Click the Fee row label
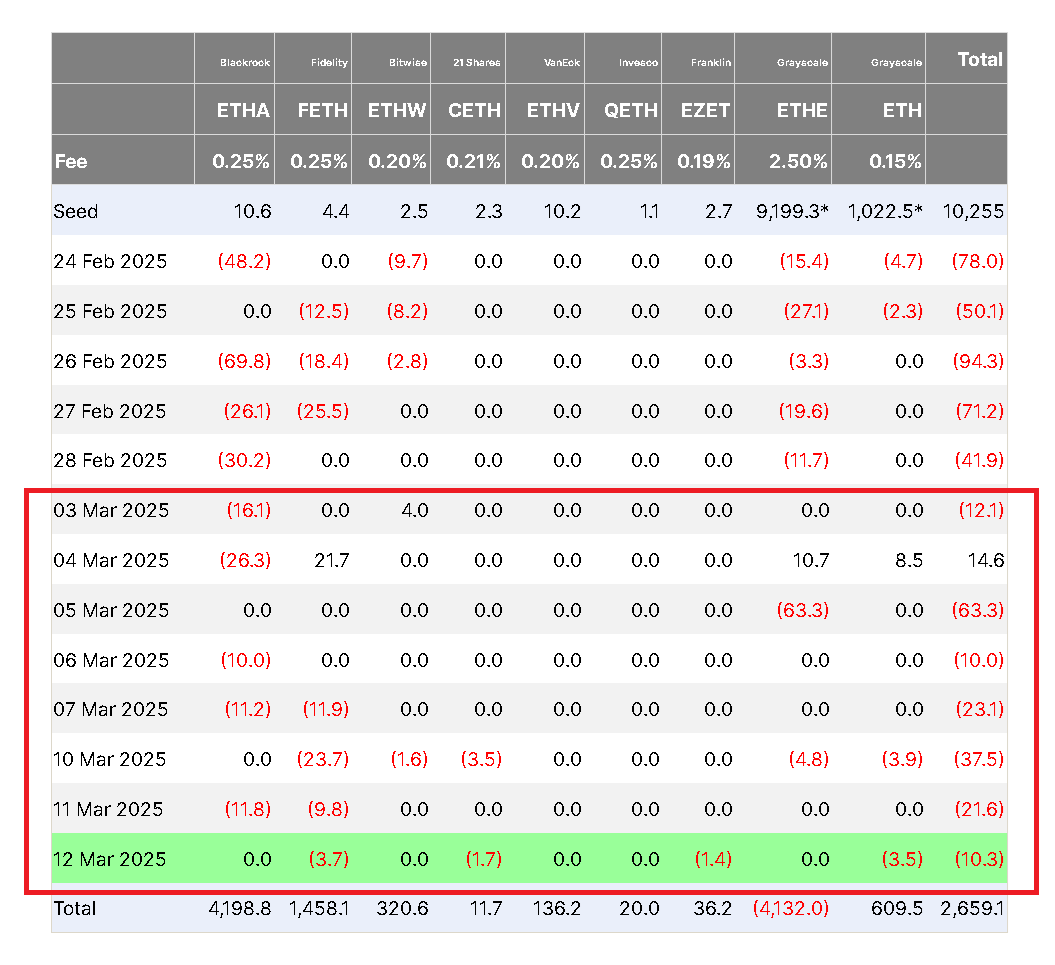The height and width of the screenshot is (965, 1055). tap(71, 162)
